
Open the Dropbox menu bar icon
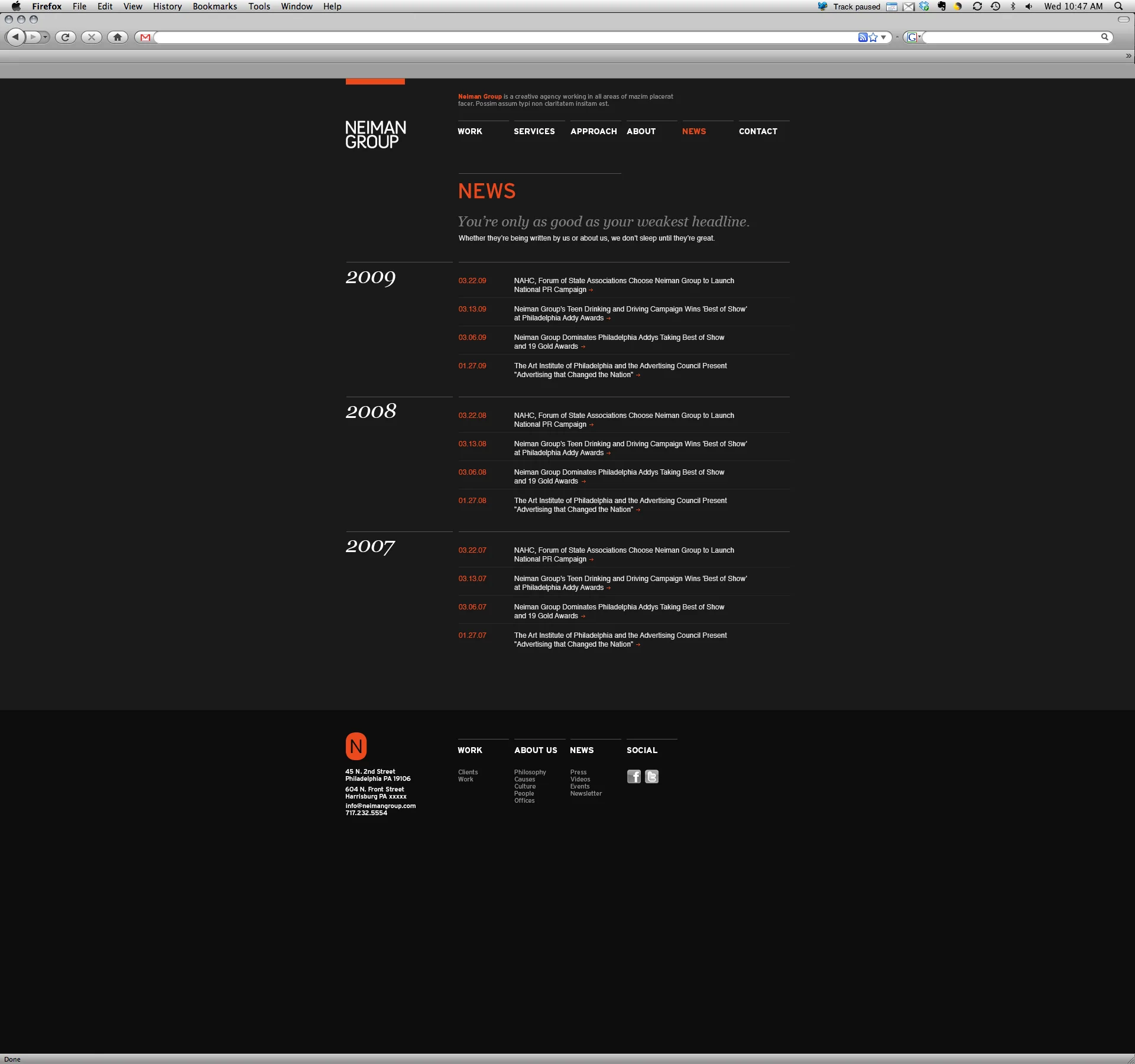tap(924, 7)
